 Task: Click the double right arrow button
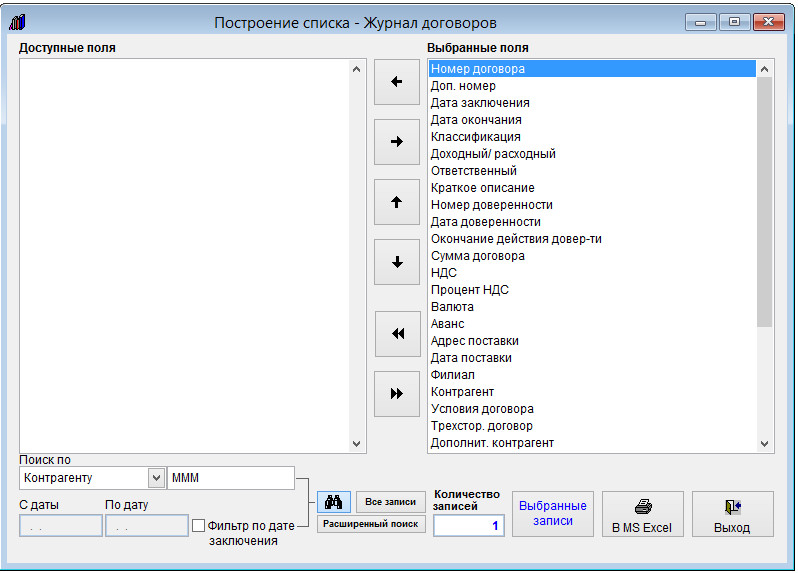(x=396, y=394)
